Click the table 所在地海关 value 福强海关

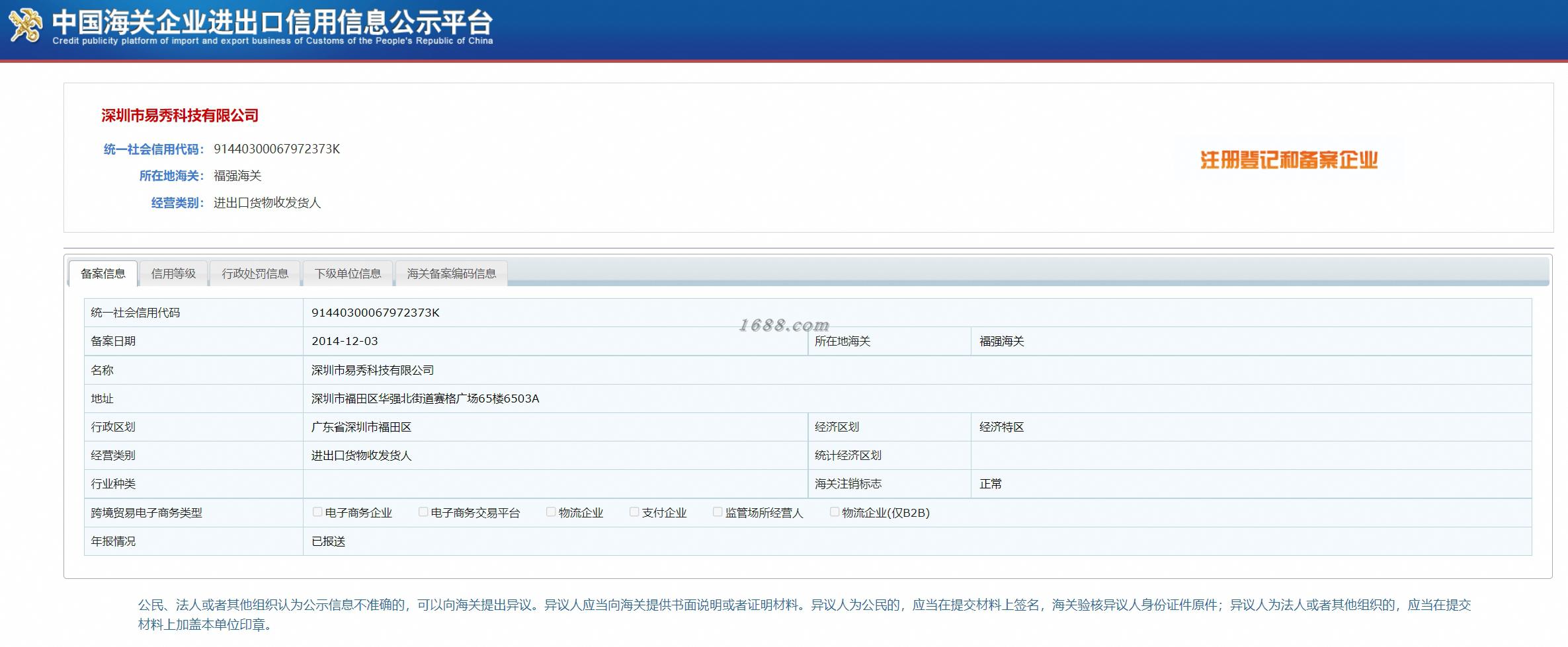click(1001, 342)
